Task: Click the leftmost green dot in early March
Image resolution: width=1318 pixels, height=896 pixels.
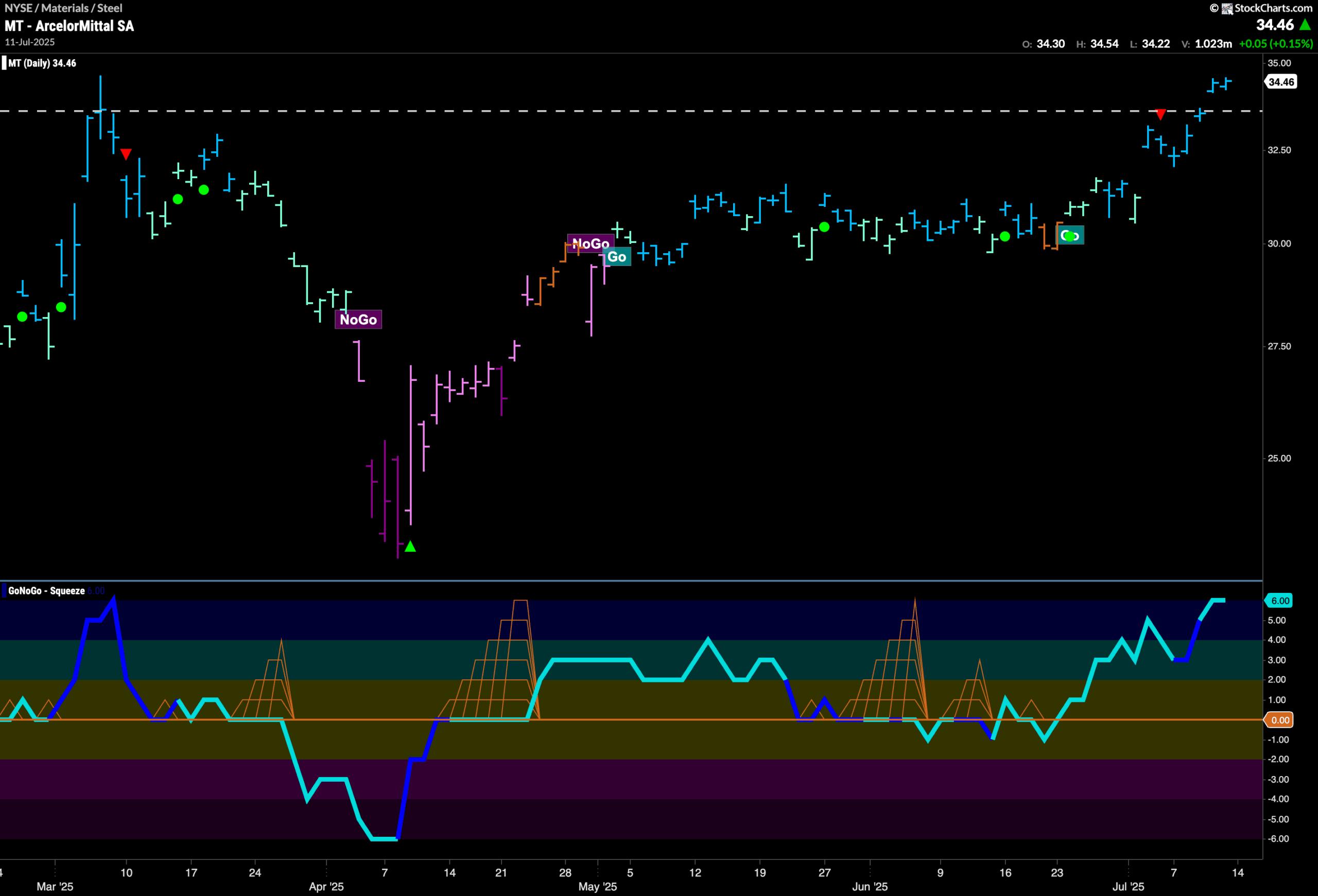Action: (22, 317)
